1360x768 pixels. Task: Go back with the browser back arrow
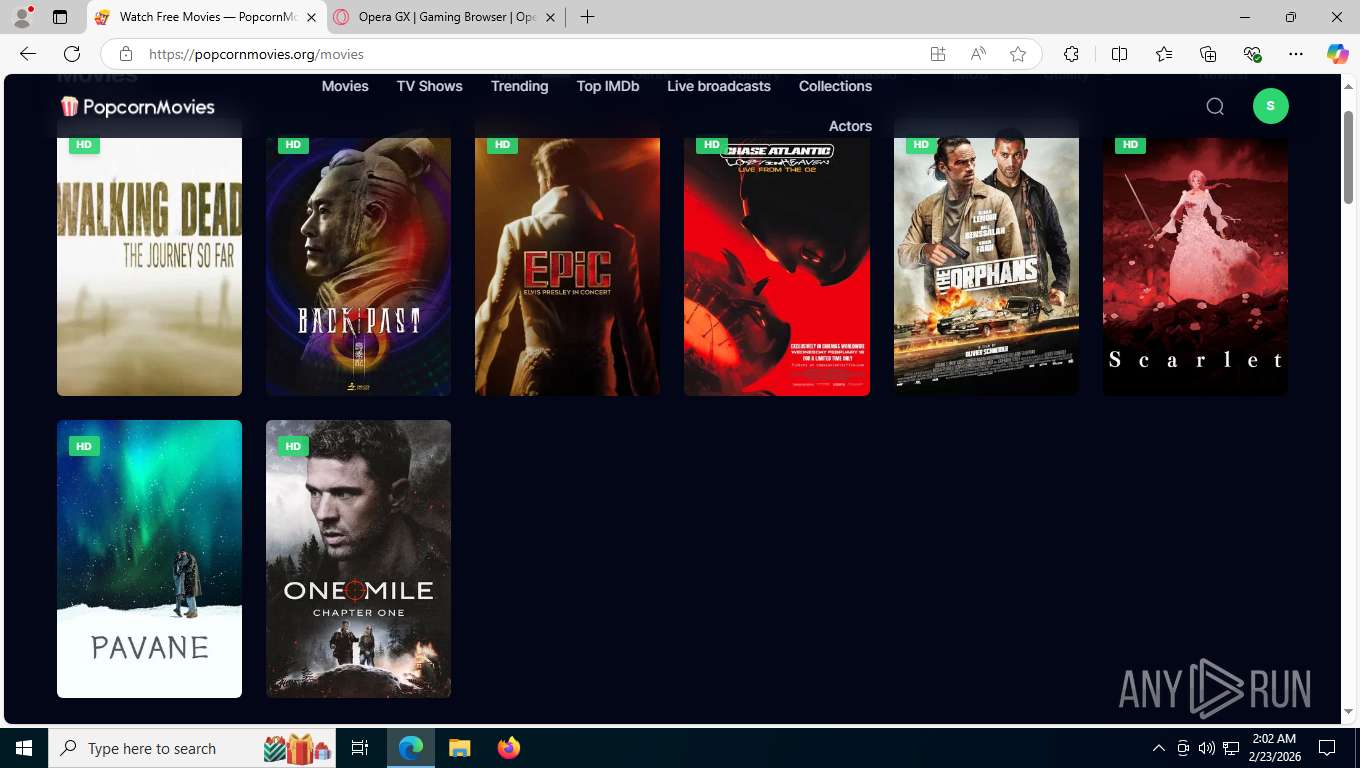(x=28, y=54)
